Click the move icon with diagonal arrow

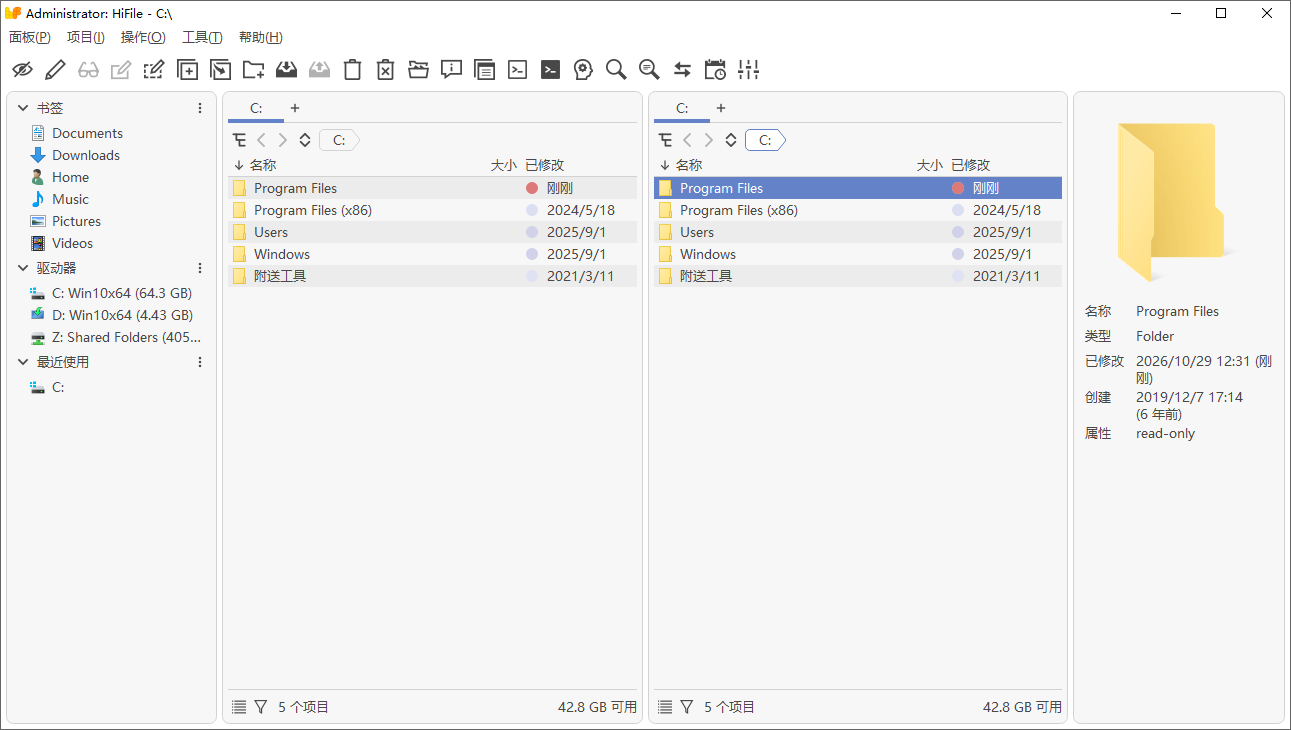(x=220, y=69)
